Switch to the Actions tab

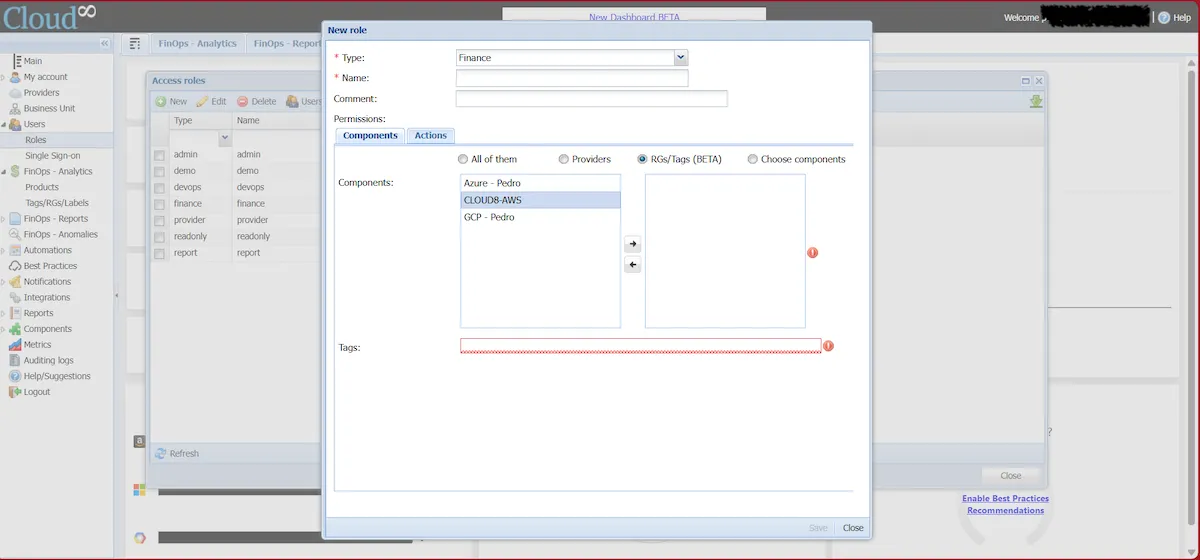(430, 136)
